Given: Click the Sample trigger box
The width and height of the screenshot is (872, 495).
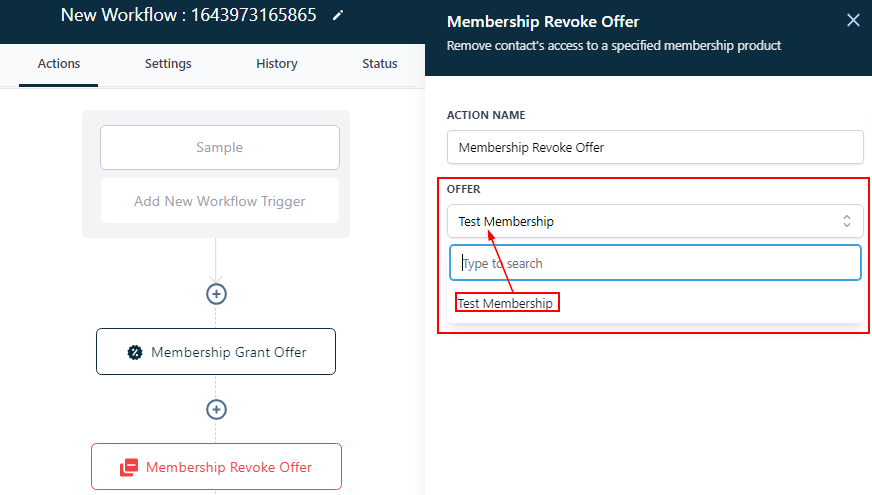Looking at the screenshot, I should tap(220, 148).
